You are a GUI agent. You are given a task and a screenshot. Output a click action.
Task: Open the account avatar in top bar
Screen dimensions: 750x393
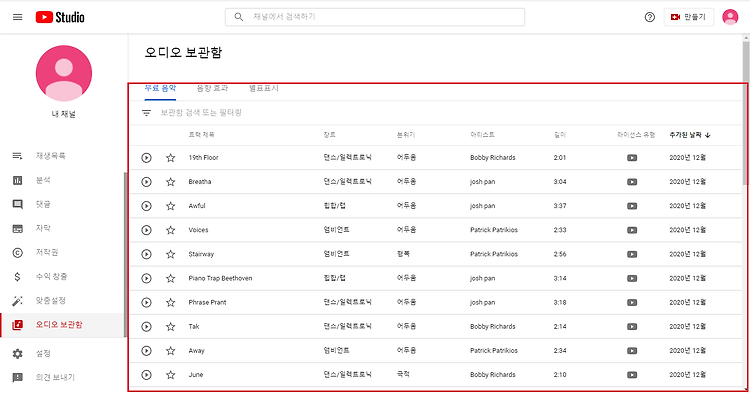pos(730,17)
